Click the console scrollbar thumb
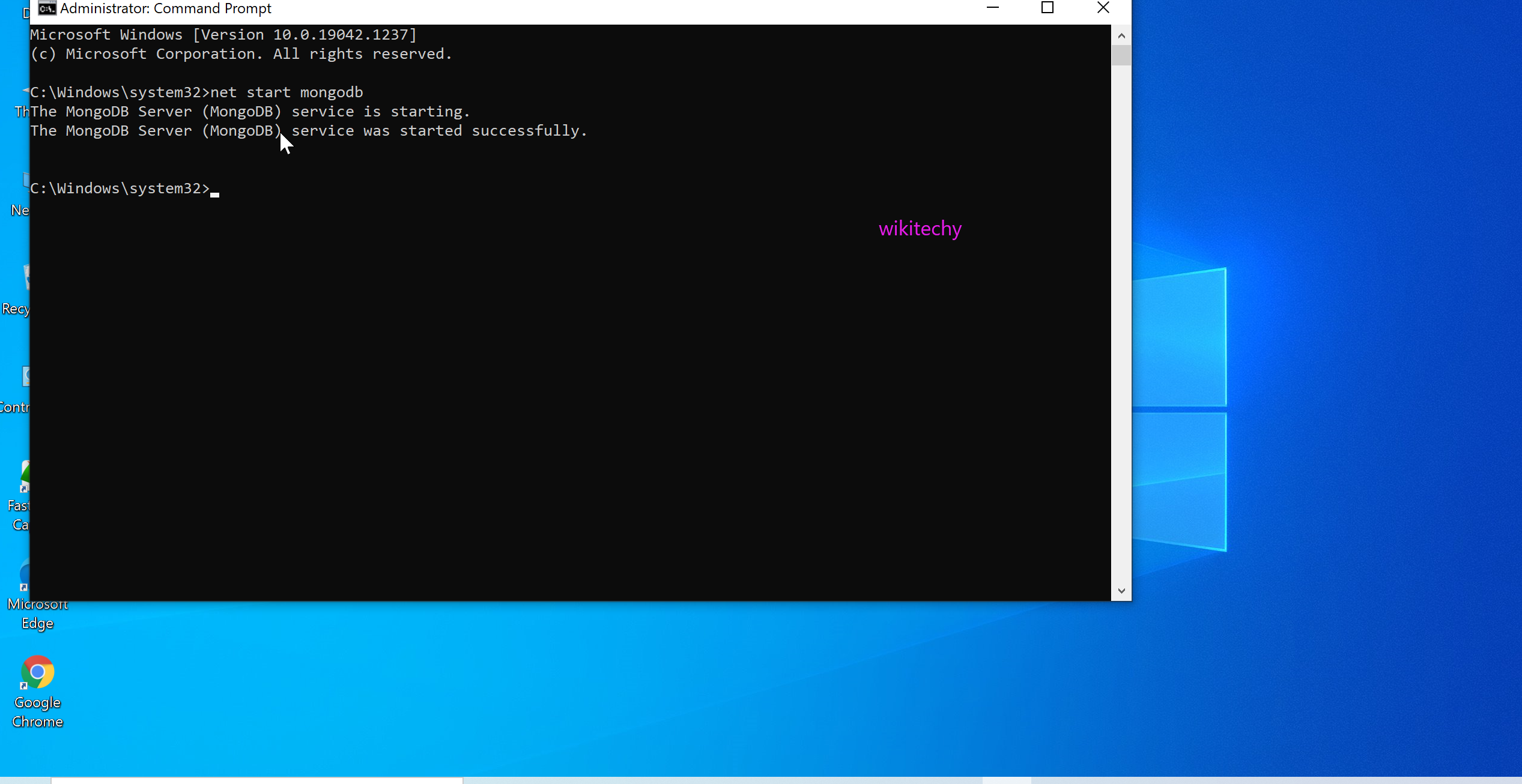The width and height of the screenshot is (1522, 784). [1121, 55]
